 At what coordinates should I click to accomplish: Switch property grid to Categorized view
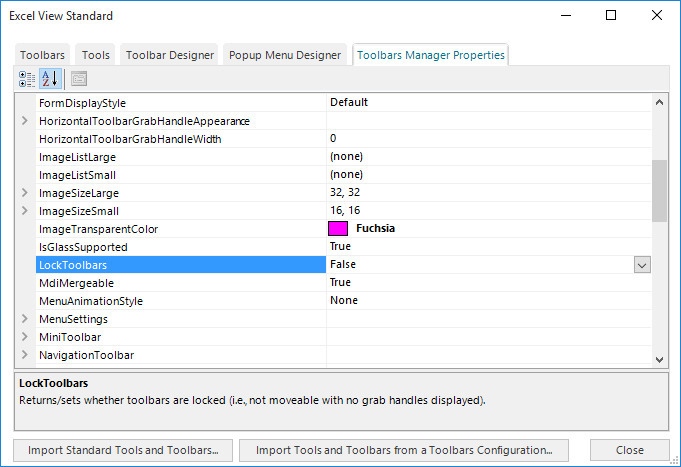[x=27, y=79]
